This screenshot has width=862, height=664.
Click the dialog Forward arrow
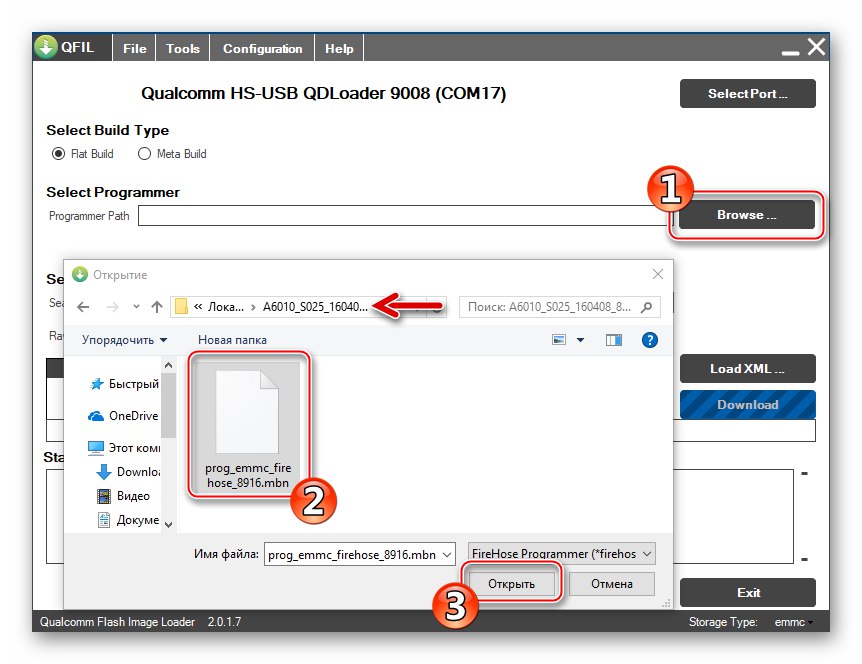pyautogui.click(x=112, y=307)
